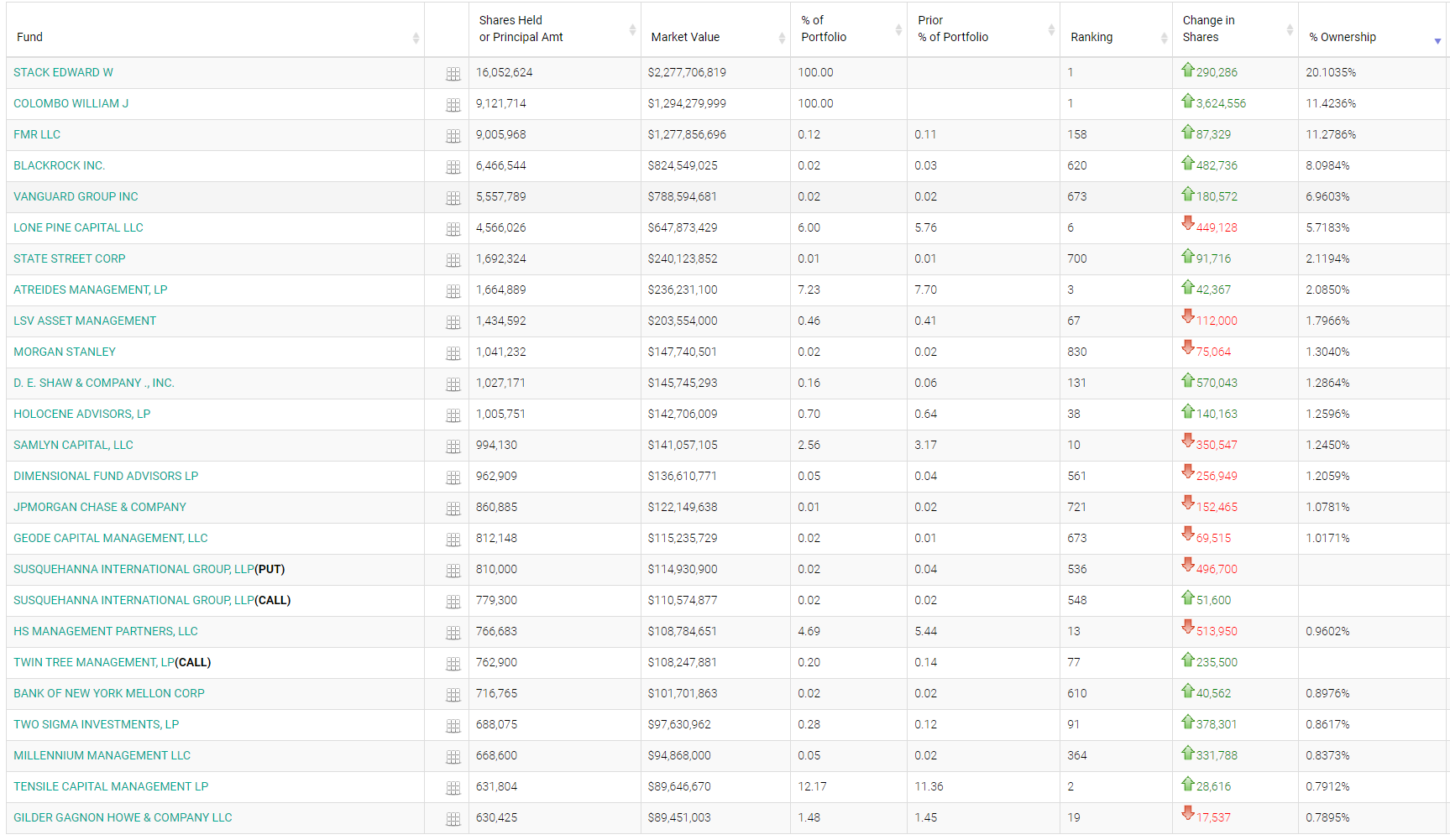This screenshot has width=1450, height=840.
Task: Open COLOMBO WILLIAM J fund link
Action: (71, 103)
